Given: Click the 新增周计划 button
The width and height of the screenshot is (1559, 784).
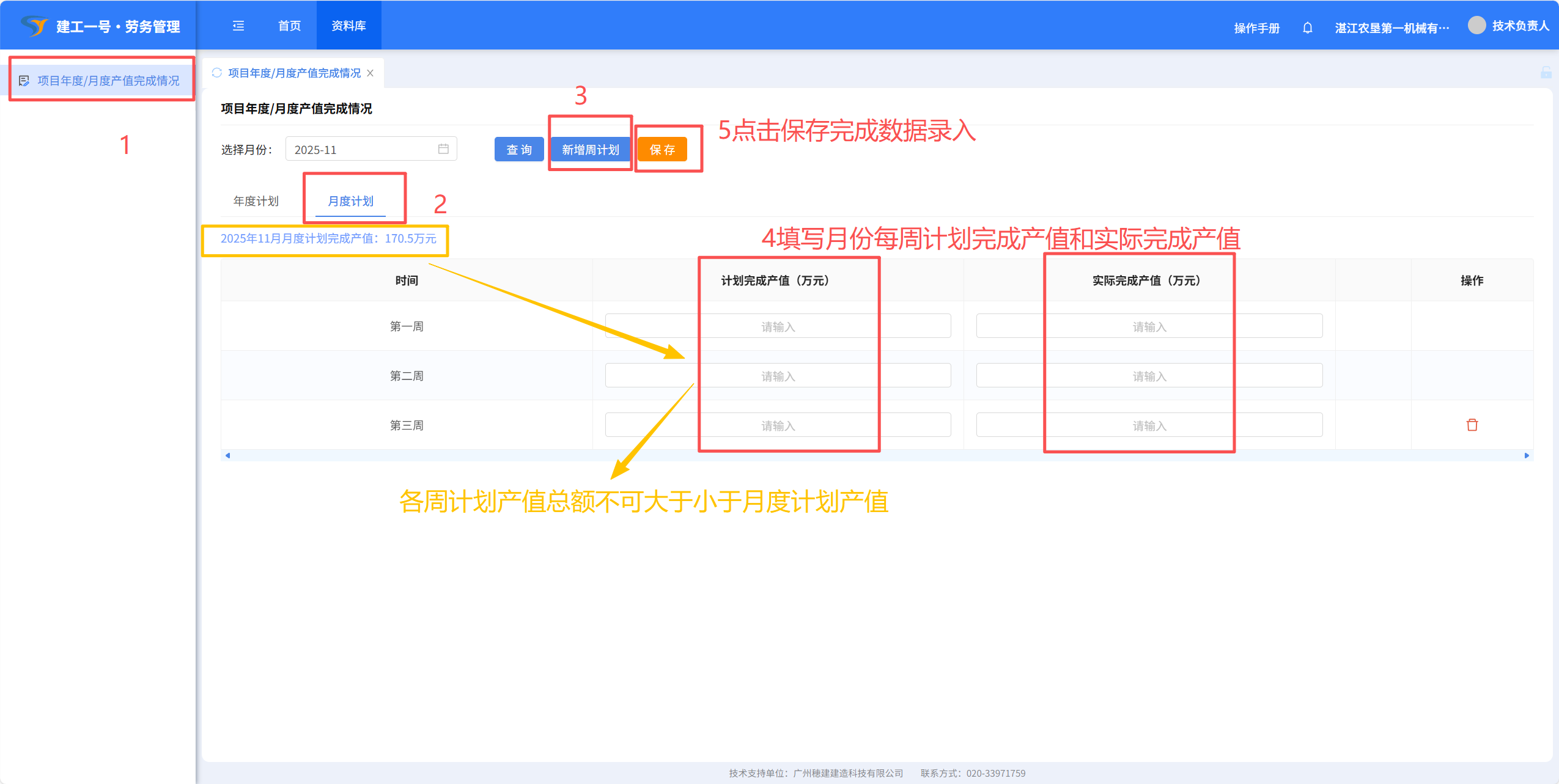Looking at the screenshot, I should [590, 150].
